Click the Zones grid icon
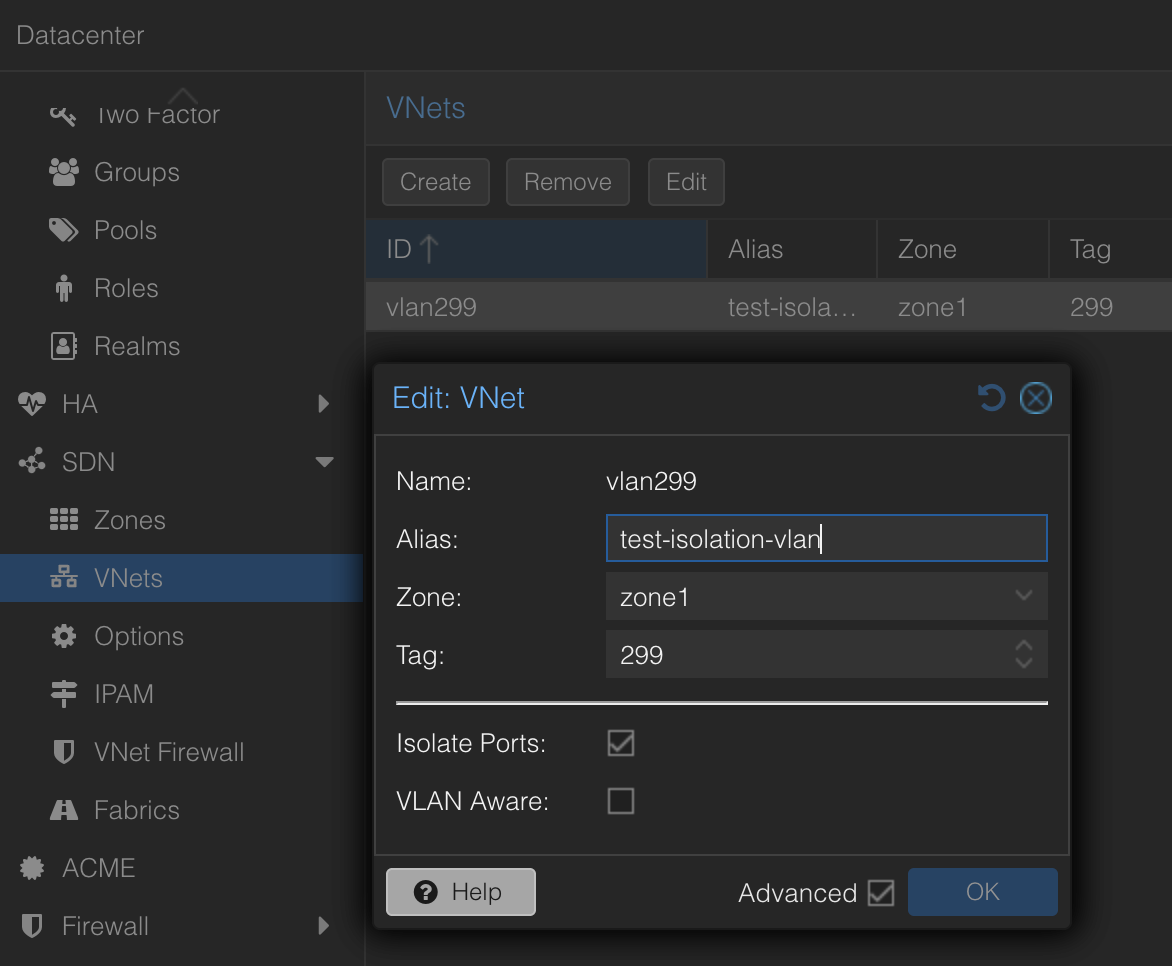Viewport: 1172px width, 966px height. tap(63, 520)
